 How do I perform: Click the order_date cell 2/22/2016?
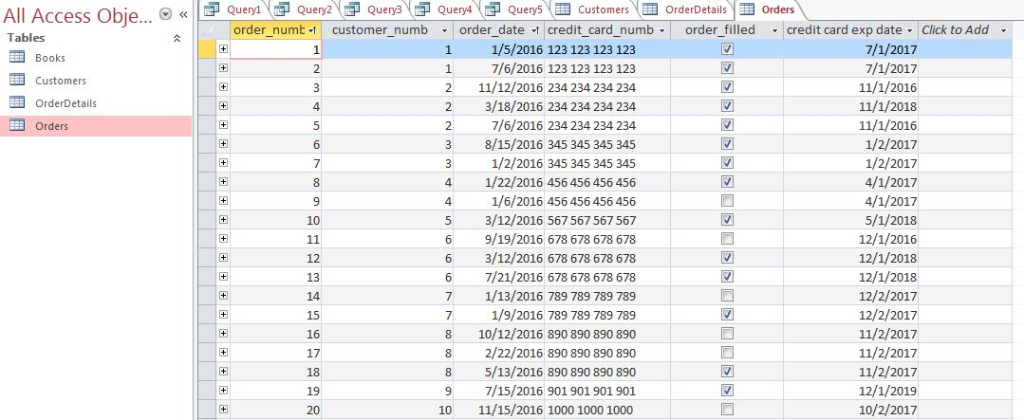[x=499, y=353]
